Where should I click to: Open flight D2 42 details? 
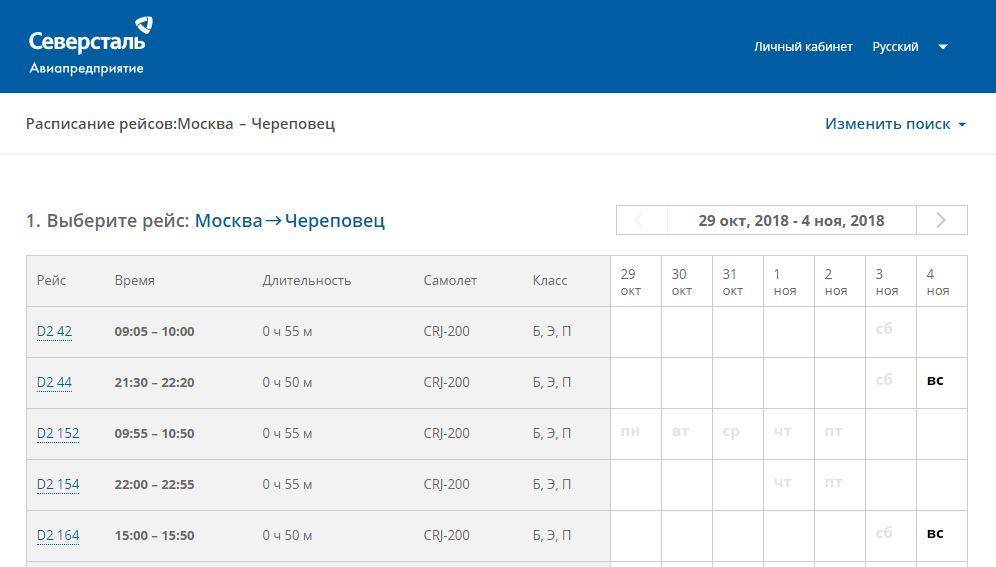pyautogui.click(x=54, y=331)
